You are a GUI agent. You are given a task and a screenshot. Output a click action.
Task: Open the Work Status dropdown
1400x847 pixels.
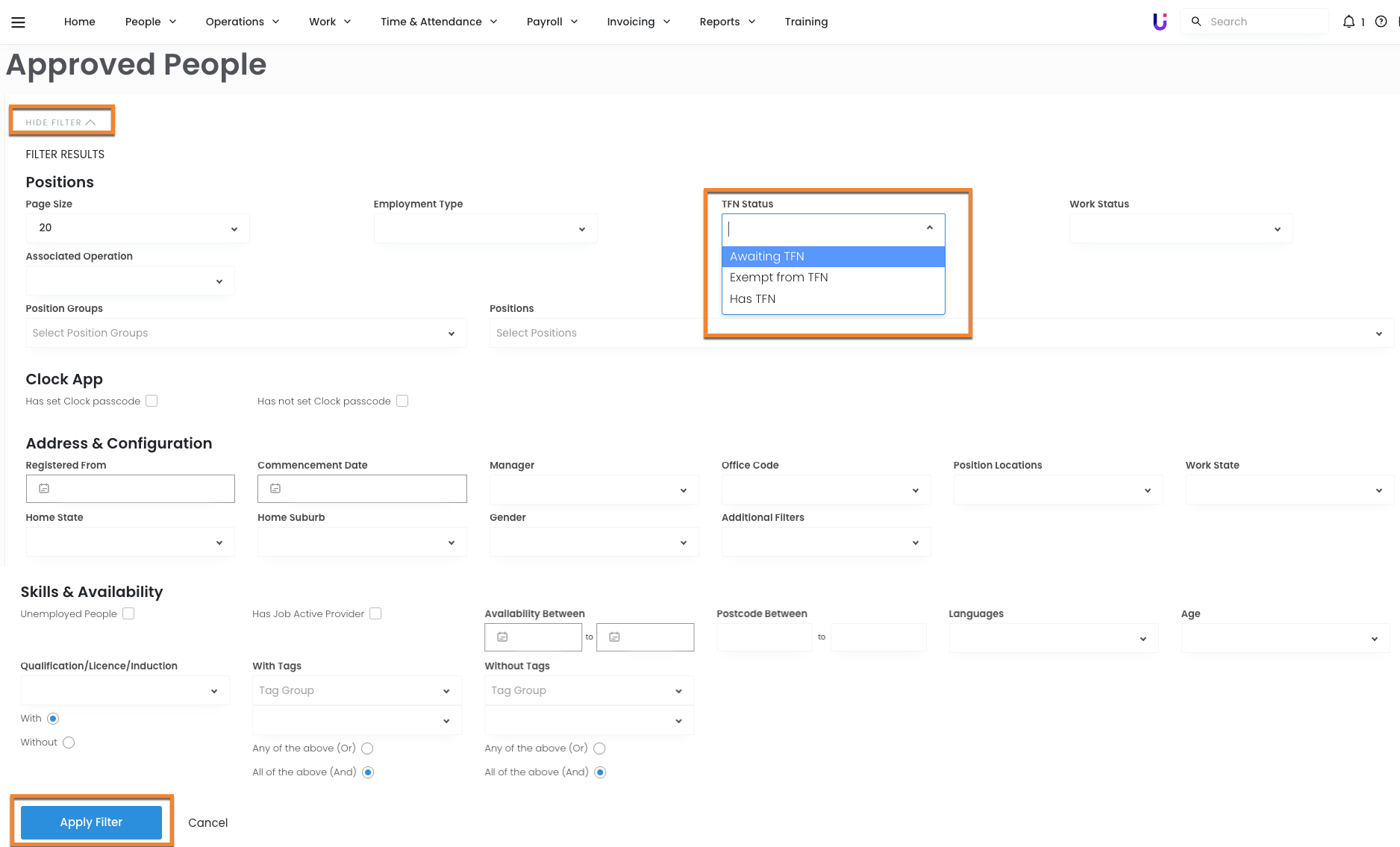tap(1181, 228)
